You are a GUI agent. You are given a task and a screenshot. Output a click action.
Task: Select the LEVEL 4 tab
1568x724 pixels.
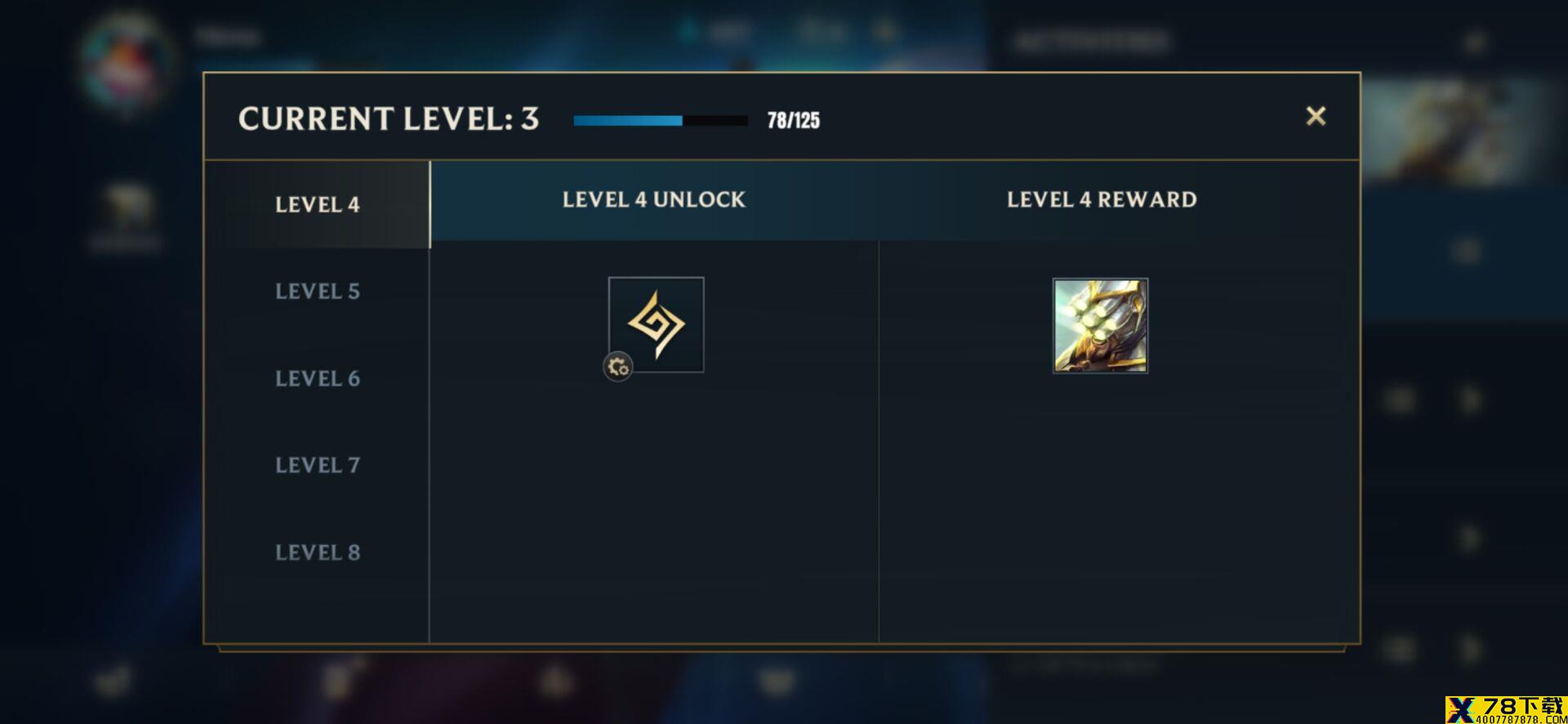pos(317,204)
